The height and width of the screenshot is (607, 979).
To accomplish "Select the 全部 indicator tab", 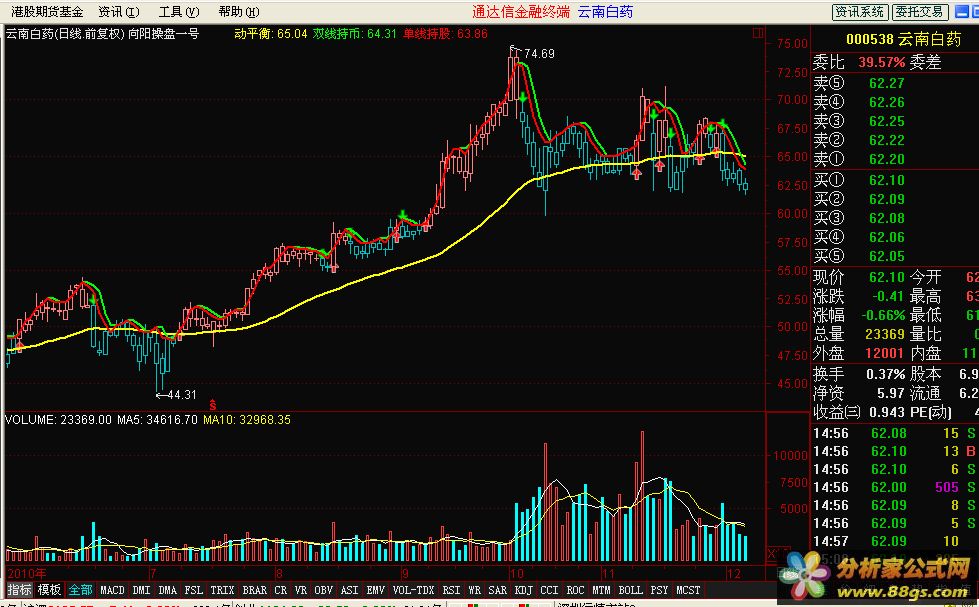I will point(80,590).
